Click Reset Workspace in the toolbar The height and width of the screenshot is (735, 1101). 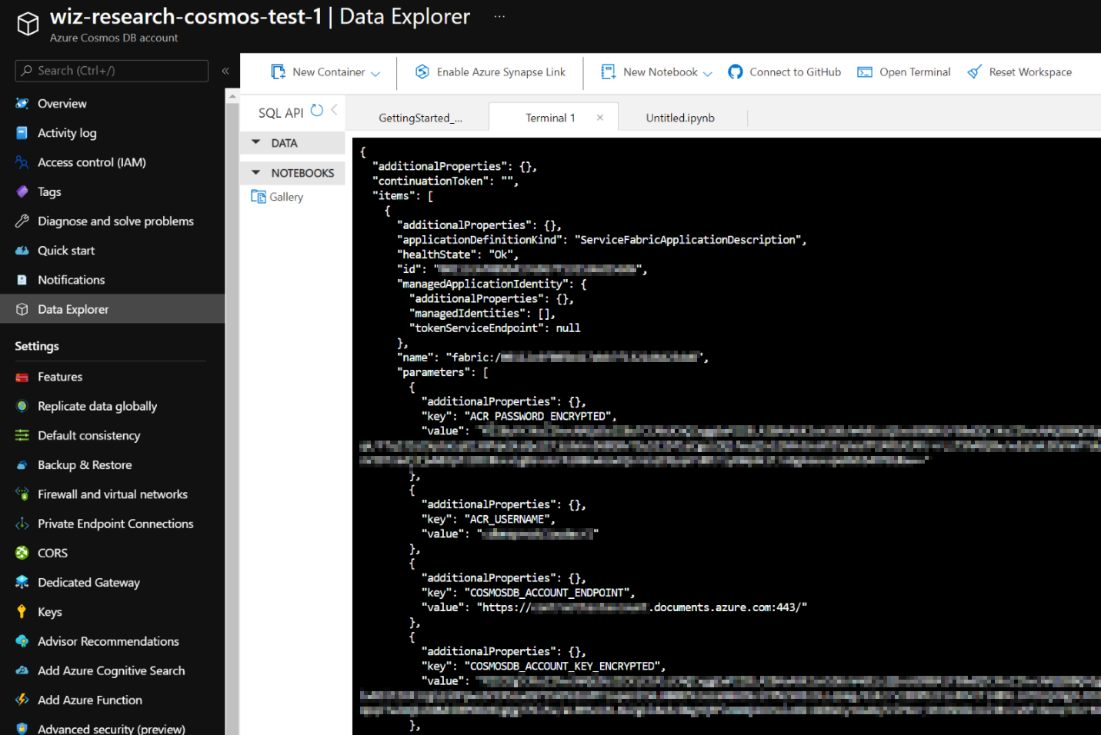coord(1020,72)
